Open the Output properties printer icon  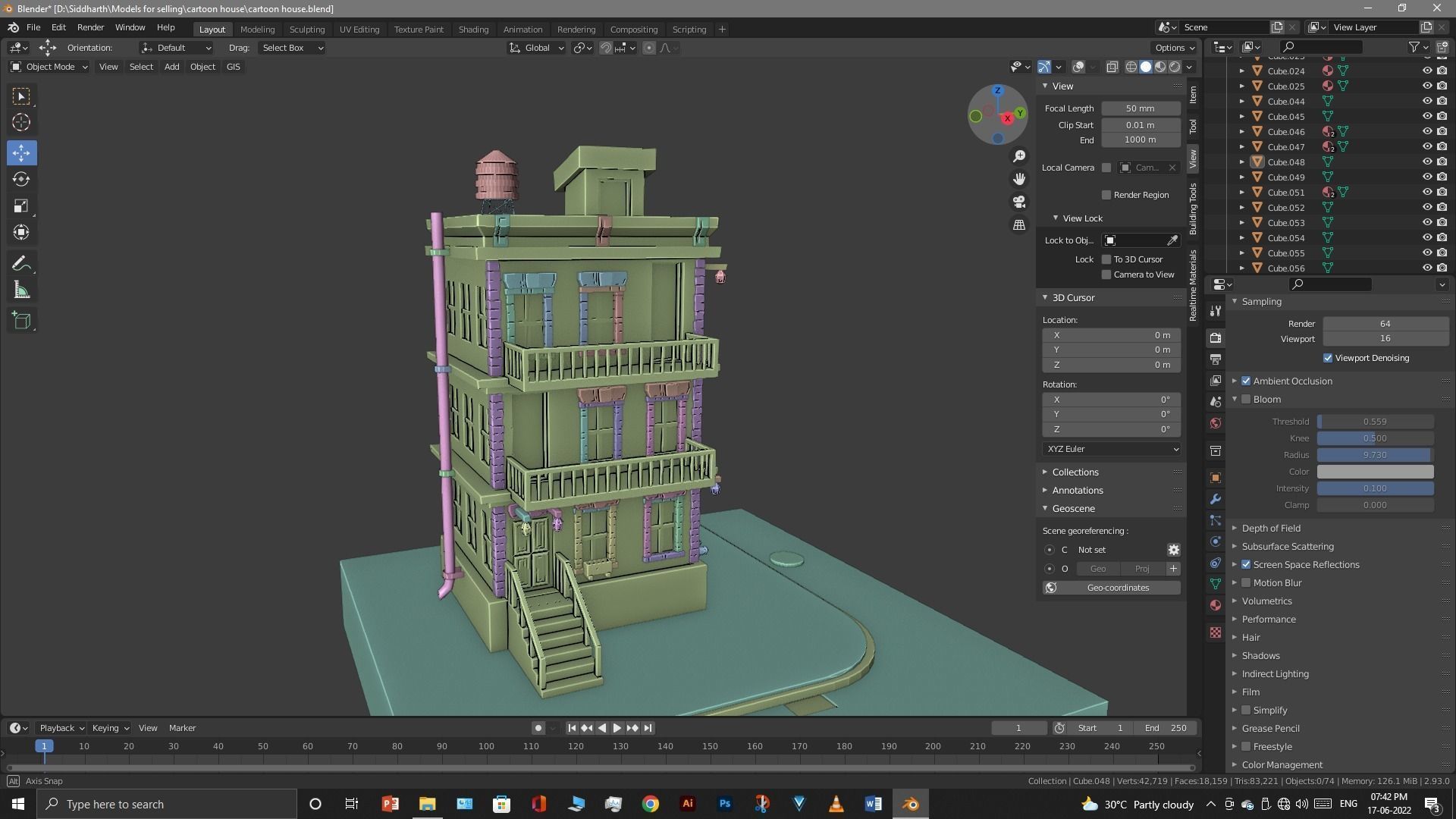tap(1216, 359)
